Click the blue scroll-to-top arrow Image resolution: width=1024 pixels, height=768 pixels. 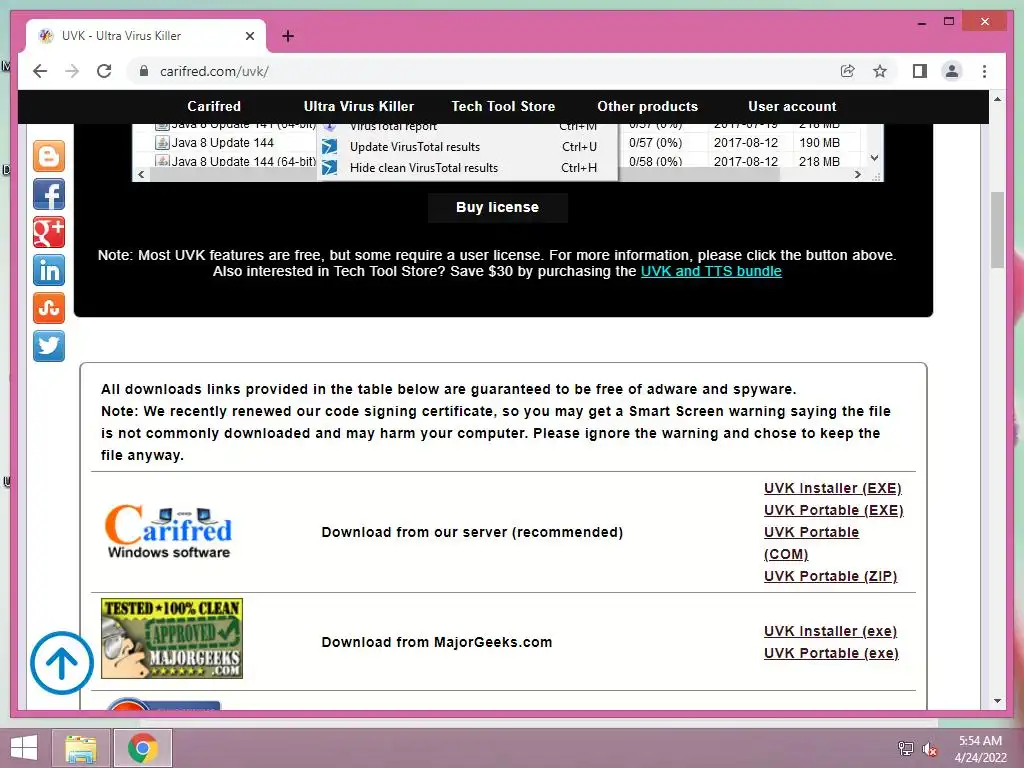(x=62, y=663)
